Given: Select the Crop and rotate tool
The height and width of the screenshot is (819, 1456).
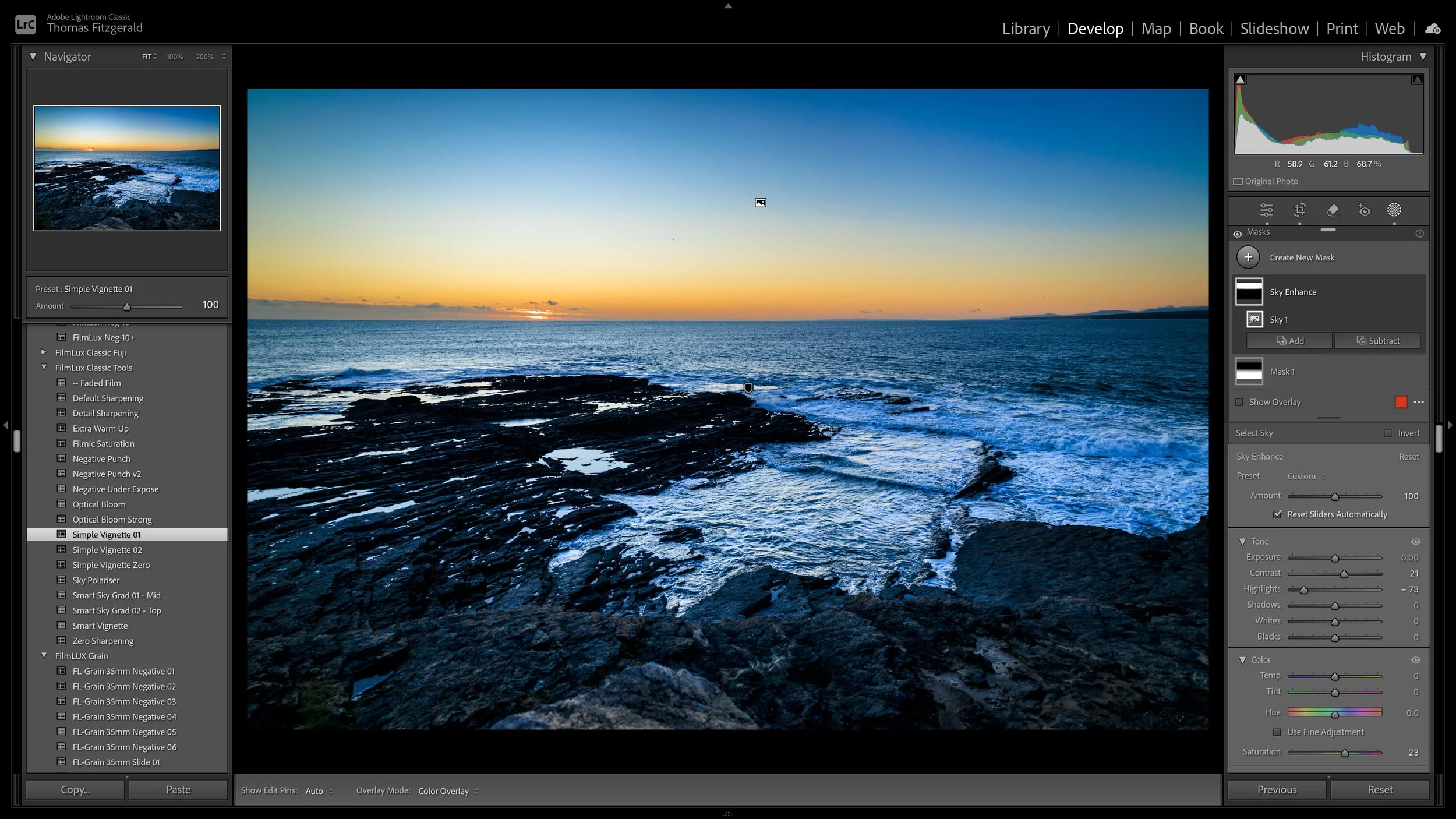Looking at the screenshot, I should point(1299,210).
